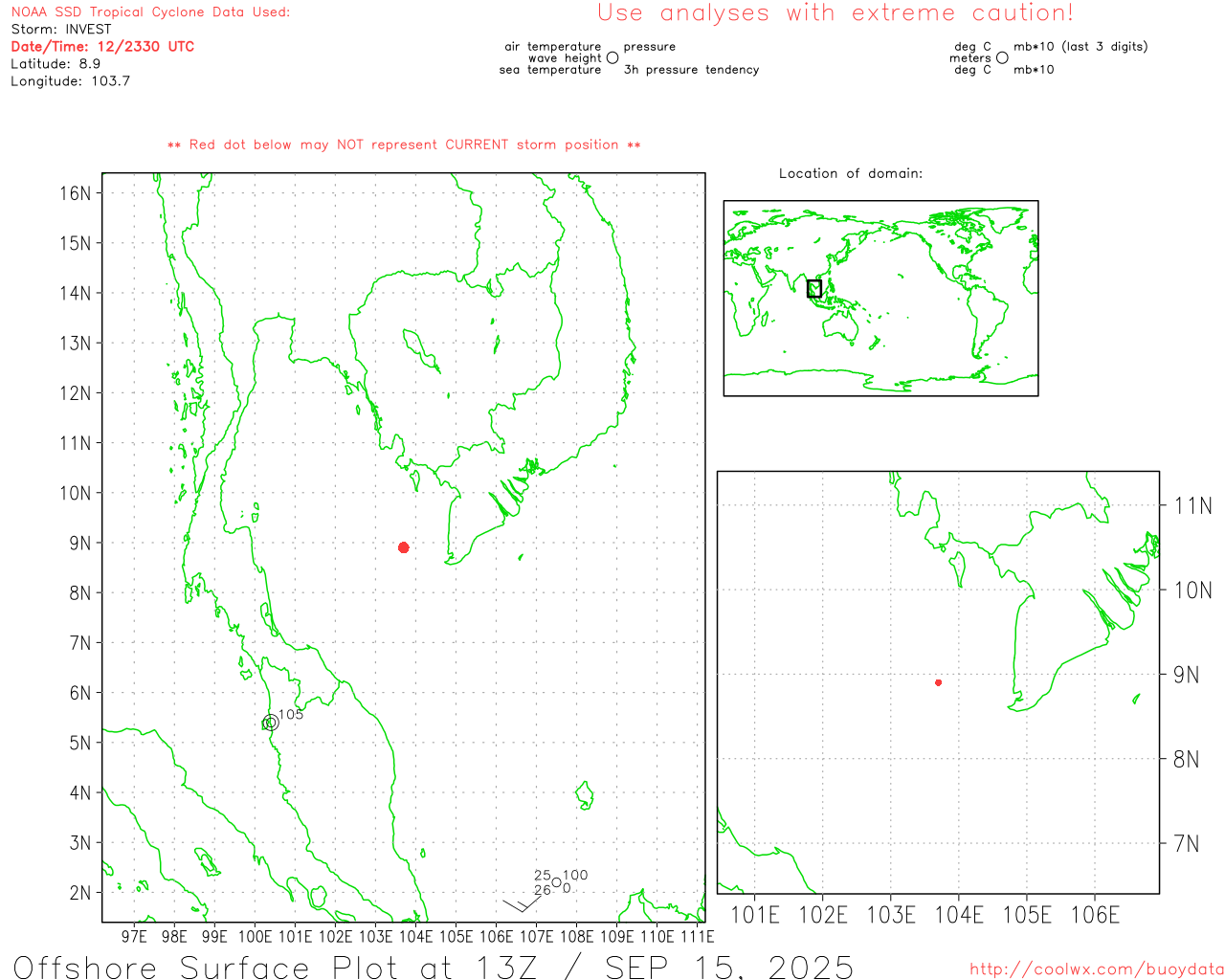
Task: Click the buoy observation circle near 25/100
Action: tap(556, 882)
